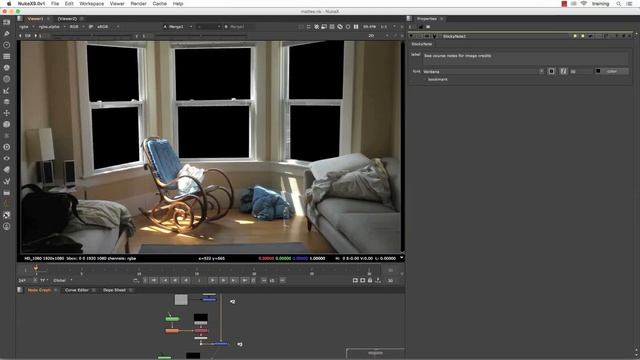Open the Time nodes toolbar menu

tap(7, 45)
